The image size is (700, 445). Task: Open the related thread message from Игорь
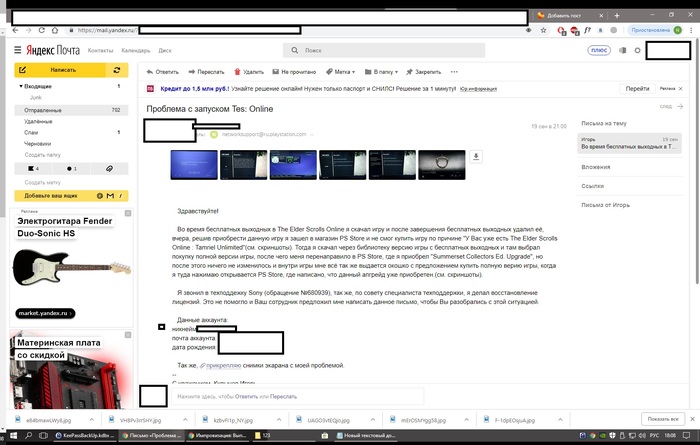(629, 143)
